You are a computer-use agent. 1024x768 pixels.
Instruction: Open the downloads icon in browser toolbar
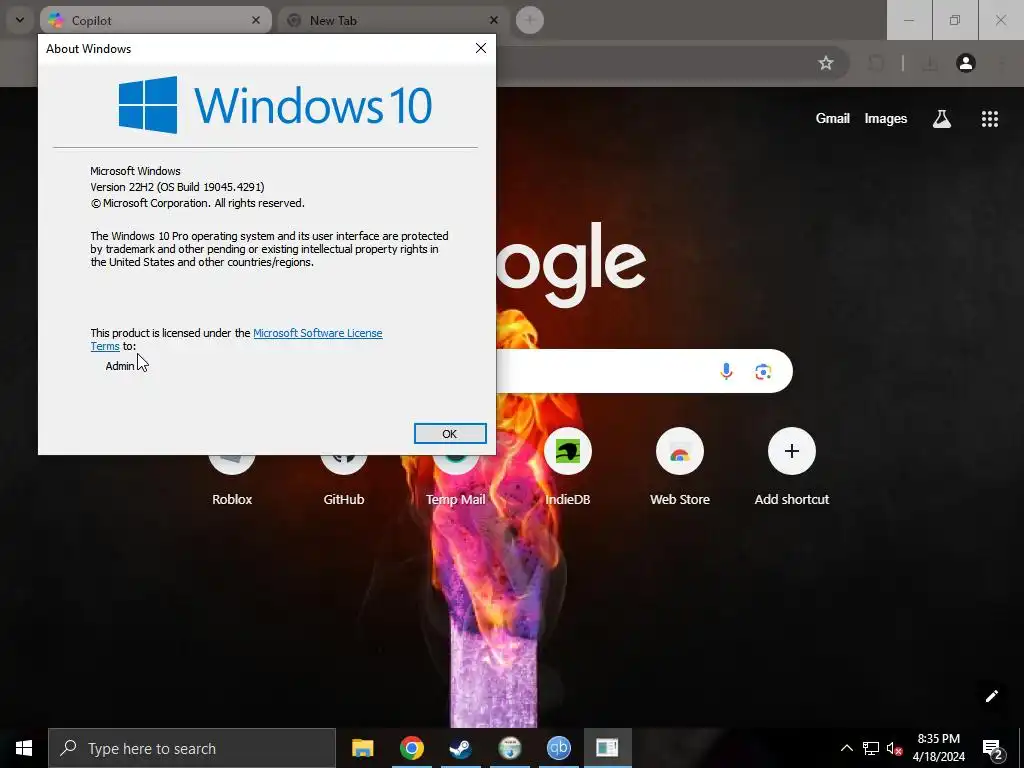(x=930, y=63)
